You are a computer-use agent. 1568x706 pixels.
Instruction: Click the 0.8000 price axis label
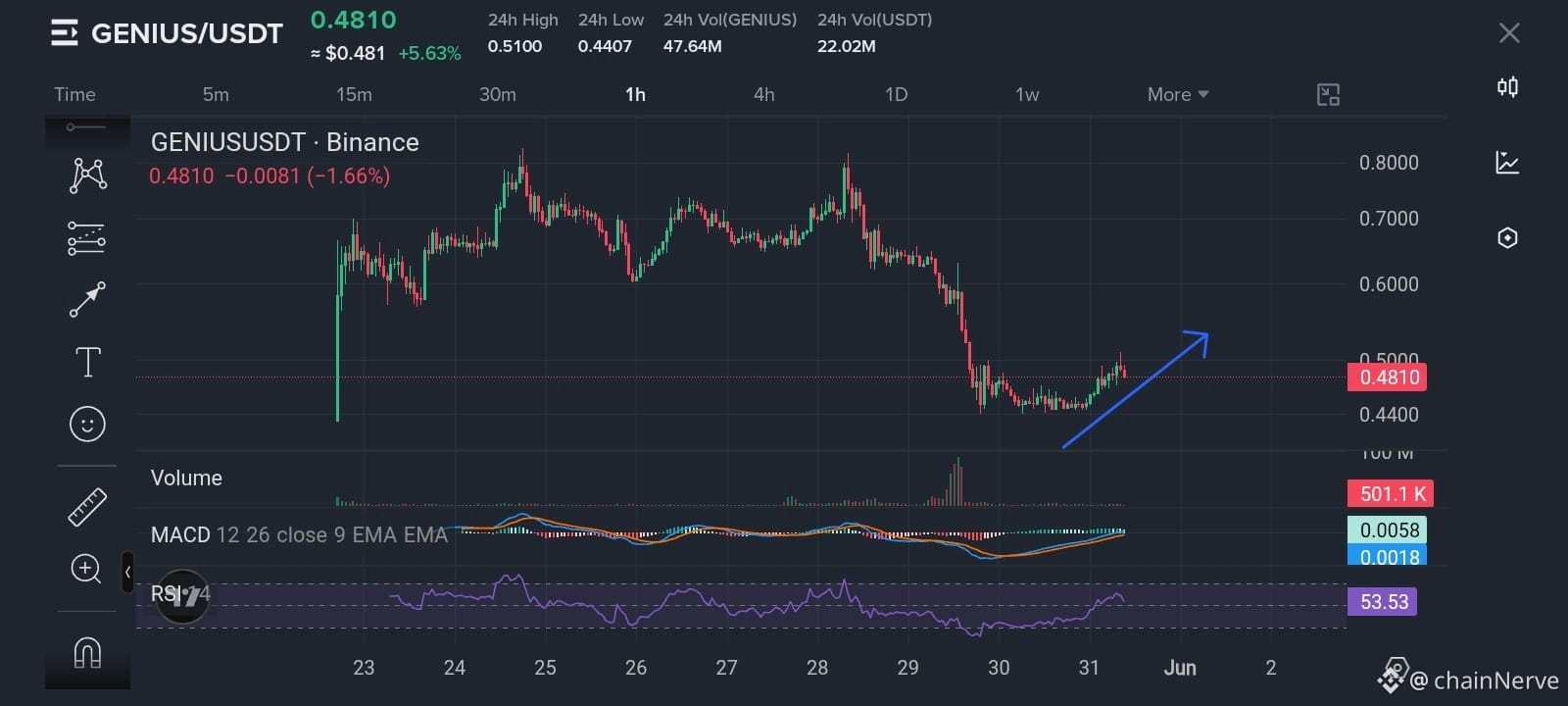tap(1389, 163)
